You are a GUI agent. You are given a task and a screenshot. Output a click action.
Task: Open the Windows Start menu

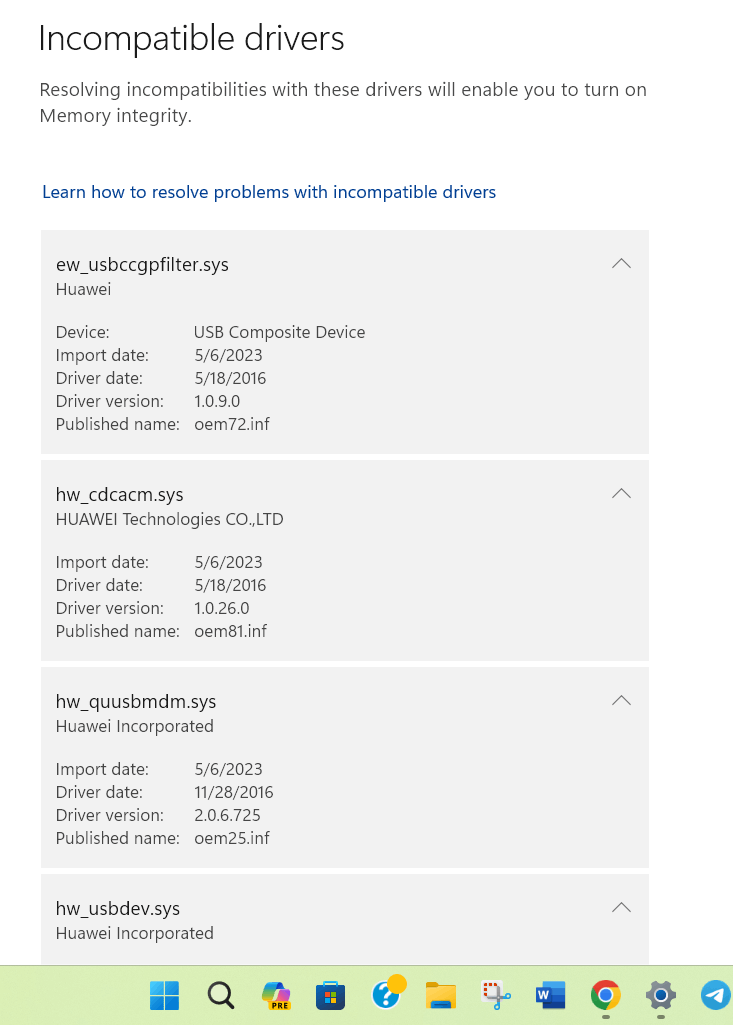(x=164, y=995)
